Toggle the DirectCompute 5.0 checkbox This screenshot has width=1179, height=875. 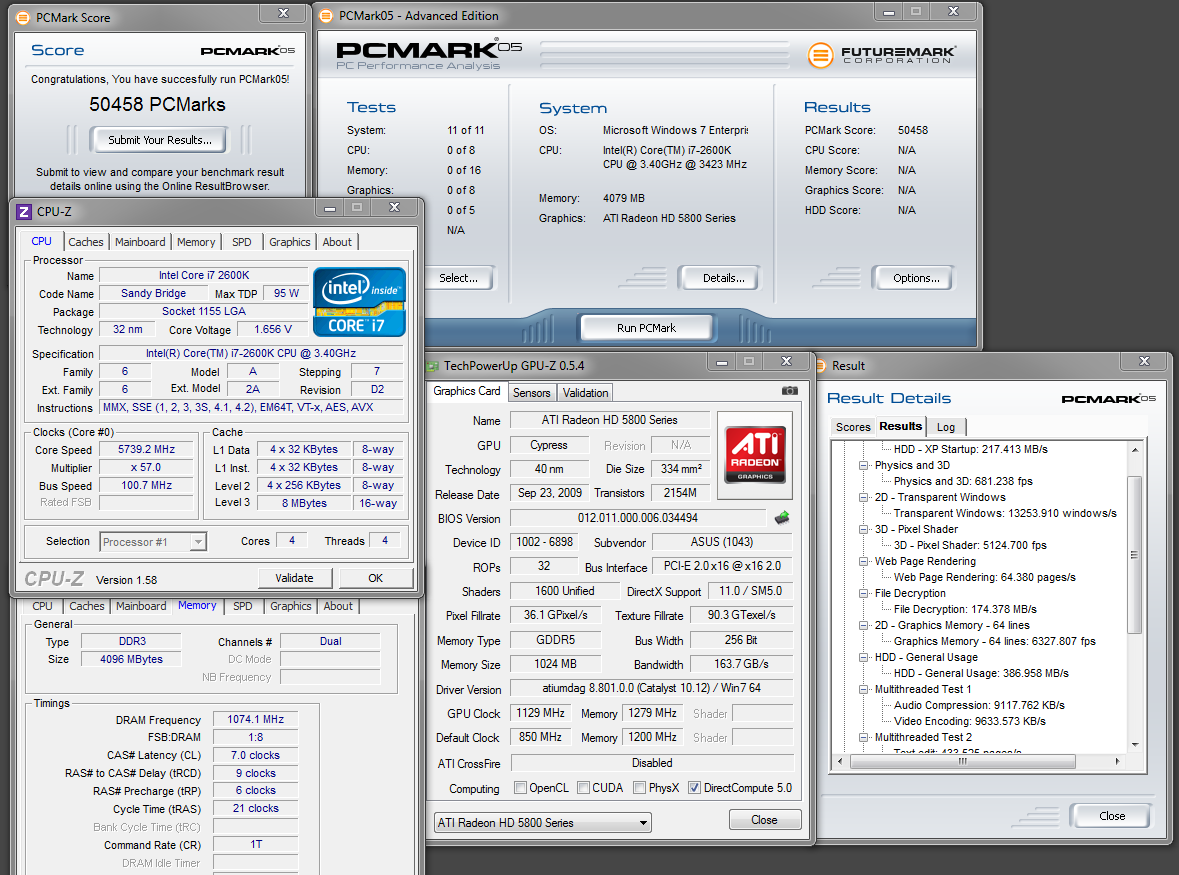coord(694,787)
